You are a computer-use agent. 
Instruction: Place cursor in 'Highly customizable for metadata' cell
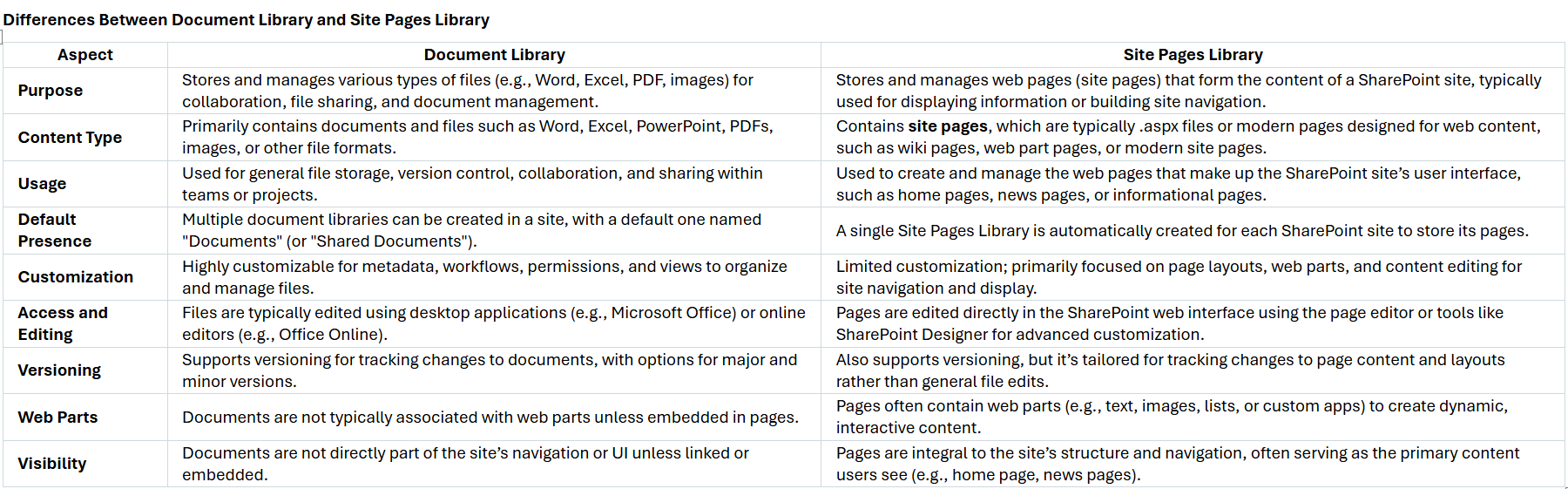click(x=484, y=277)
